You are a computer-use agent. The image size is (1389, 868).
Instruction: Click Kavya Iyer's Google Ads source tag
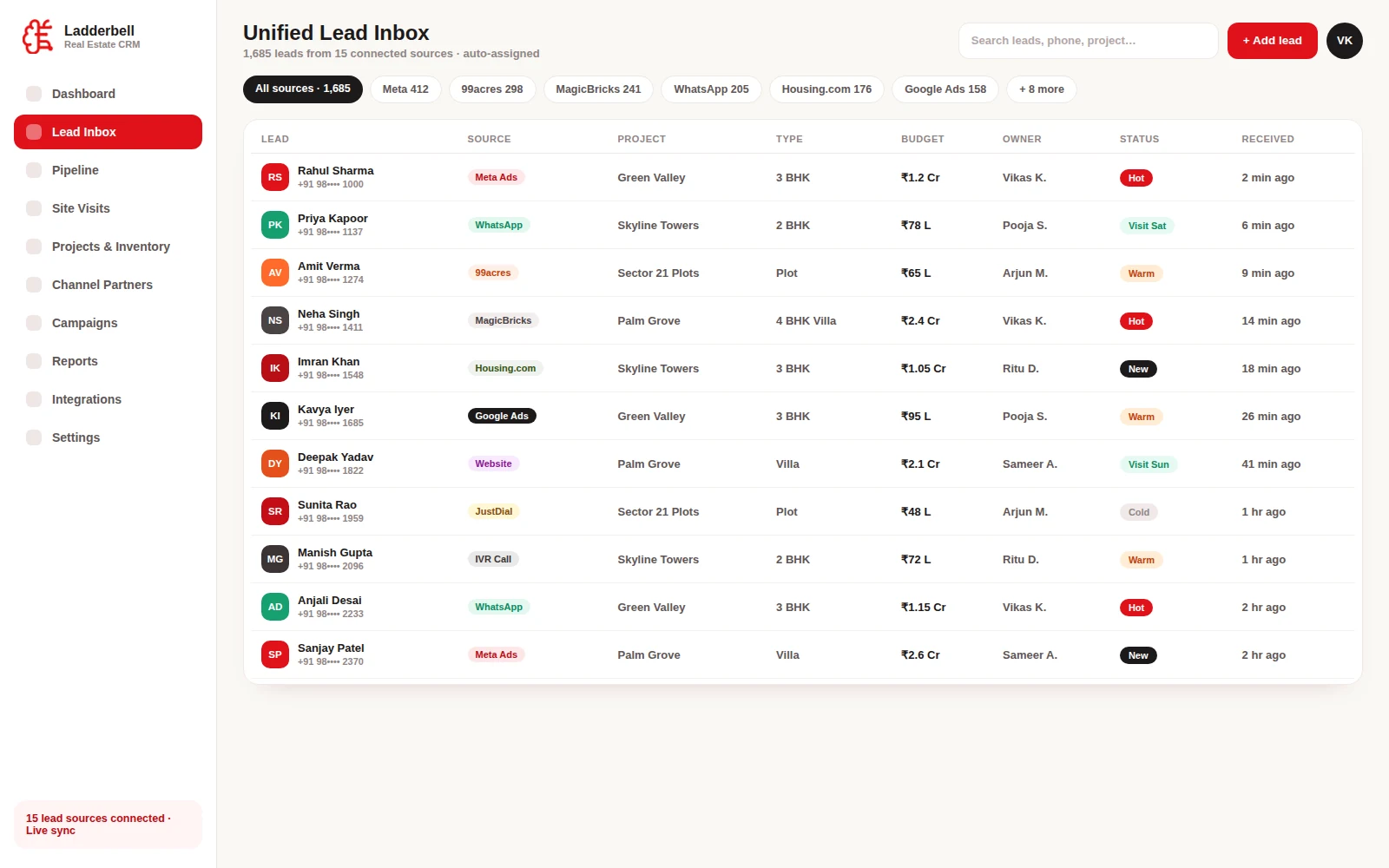click(502, 416)
